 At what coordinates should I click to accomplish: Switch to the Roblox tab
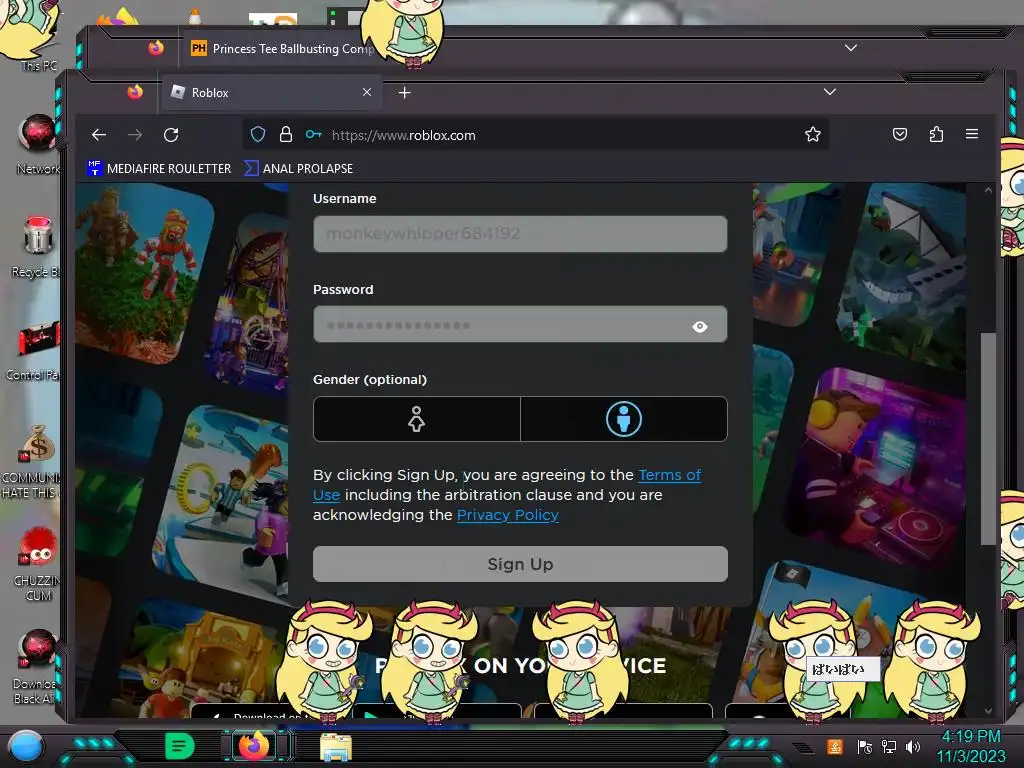[x=271, y=93]
